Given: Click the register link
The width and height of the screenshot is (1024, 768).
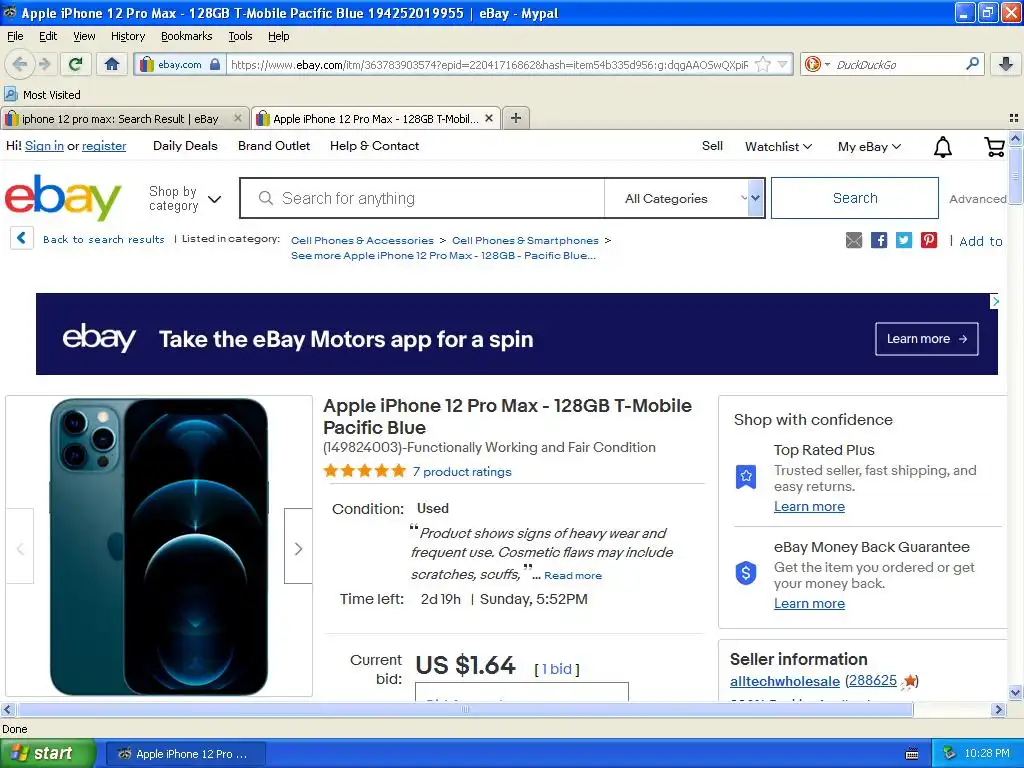Looking at the screenshot, I should point(104,146).
